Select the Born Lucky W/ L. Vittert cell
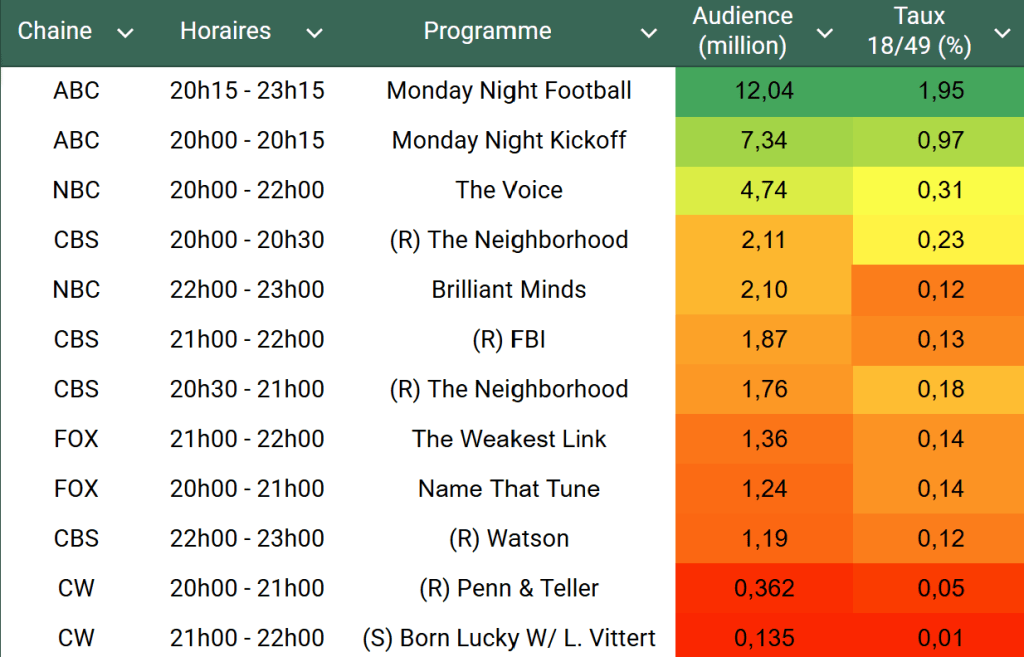The height and width of the screenshot is (657, 1024). coord(509,638)
